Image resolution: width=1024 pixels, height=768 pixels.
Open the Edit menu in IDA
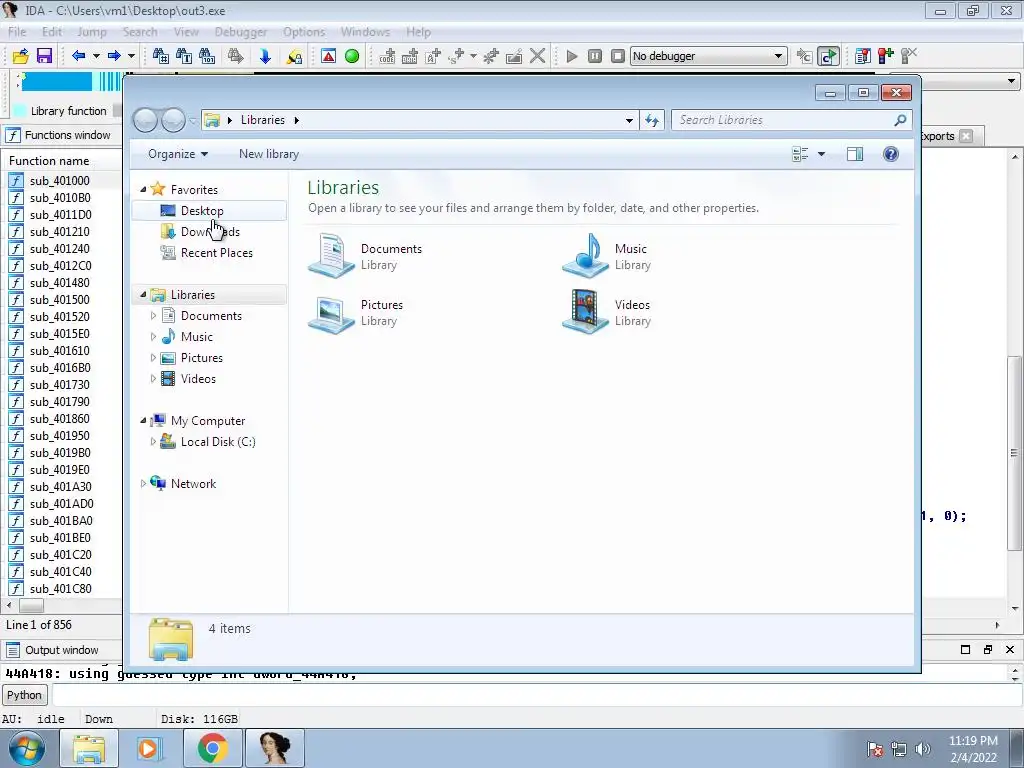tap(52, 32)
